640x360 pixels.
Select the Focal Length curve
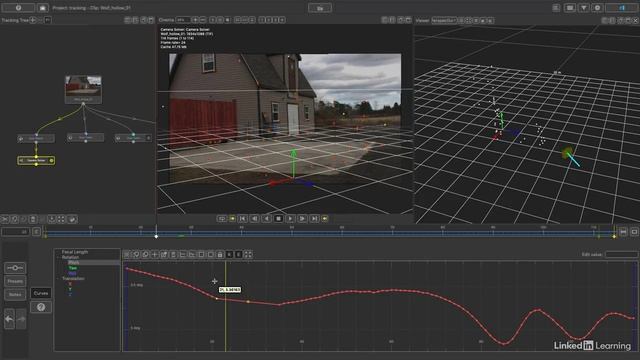coord(75,252)
